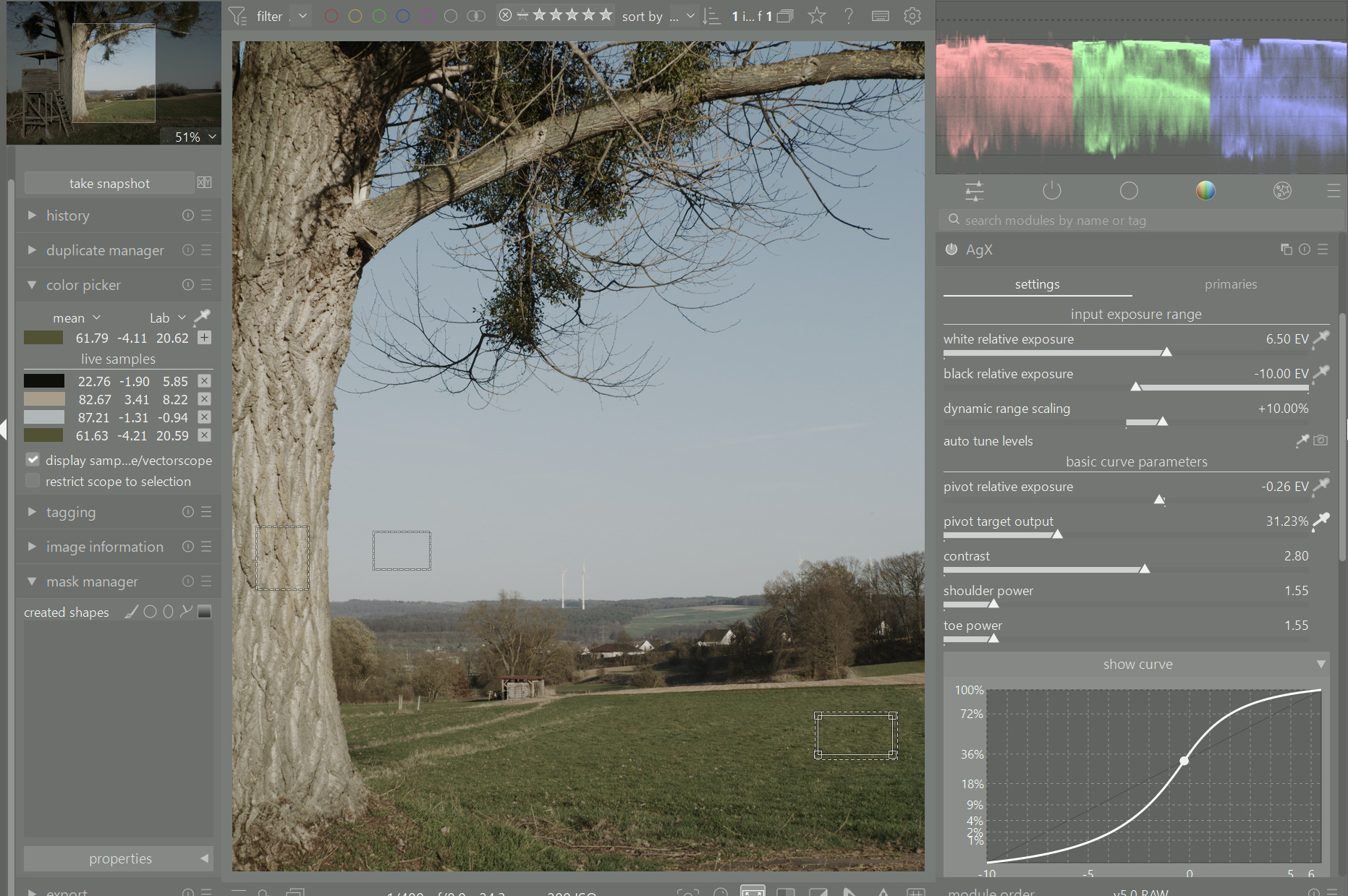The image size is (1348, 896).
Task: Show the quick access panel tab
Action: 975,191
